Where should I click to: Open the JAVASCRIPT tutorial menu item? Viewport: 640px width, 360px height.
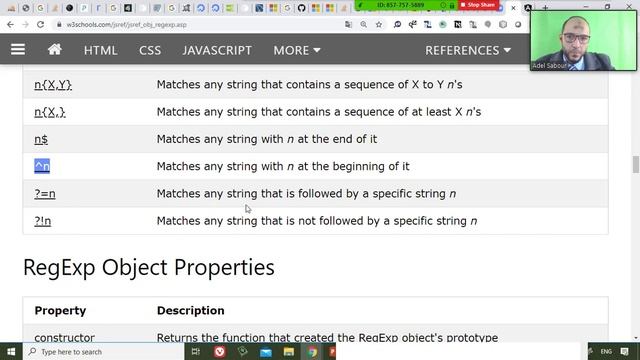click(x=217, y=50)
